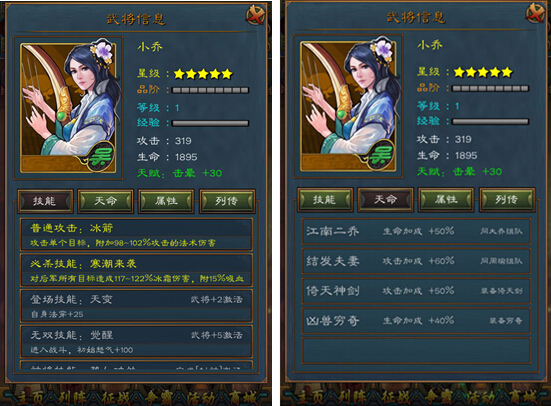Select the 登场技能 天变 skill entry

pyautogui.click(x=136, y=305)
